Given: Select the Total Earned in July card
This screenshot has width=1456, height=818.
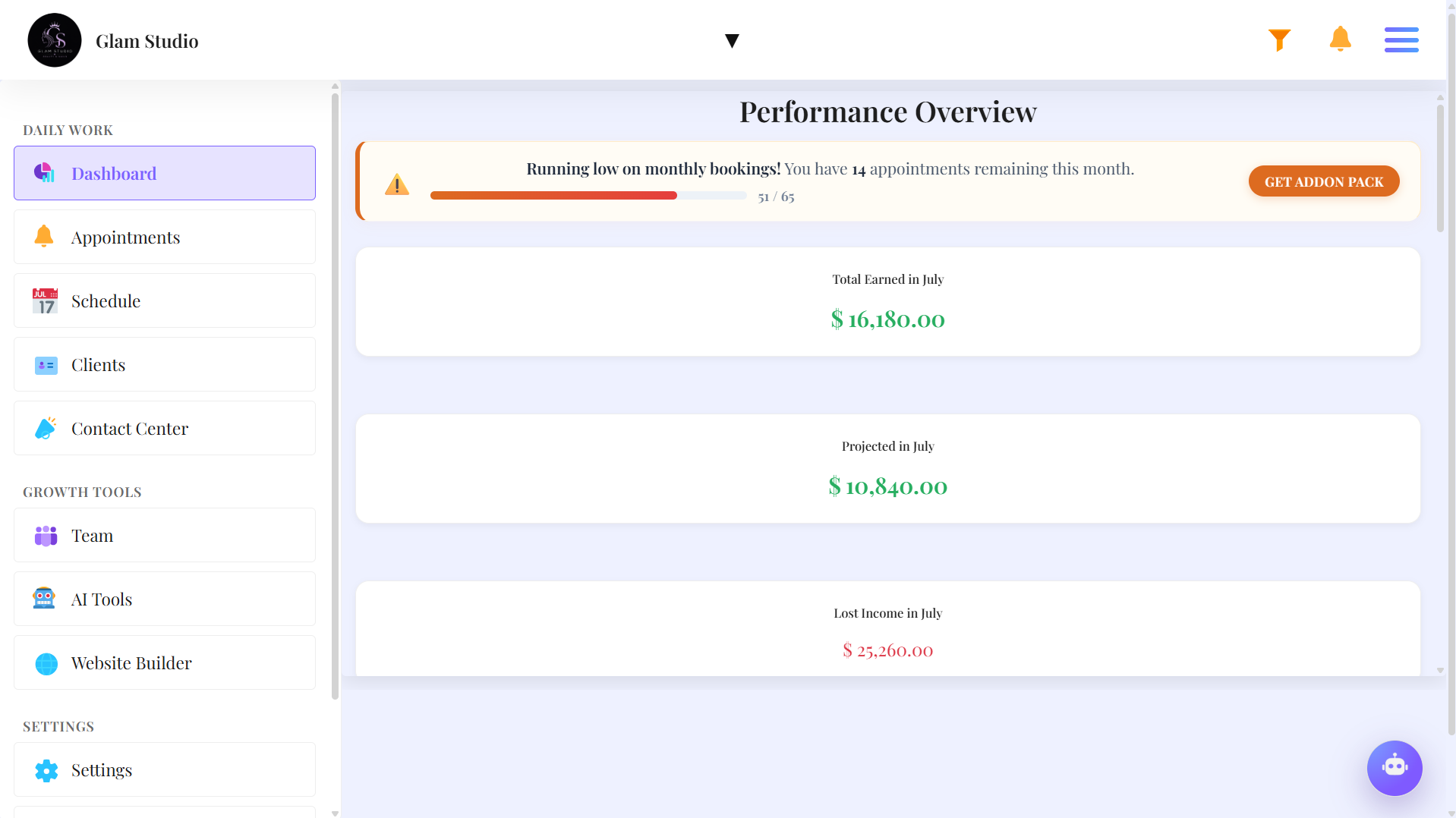Looking at the screenshot, I should 887,302.
